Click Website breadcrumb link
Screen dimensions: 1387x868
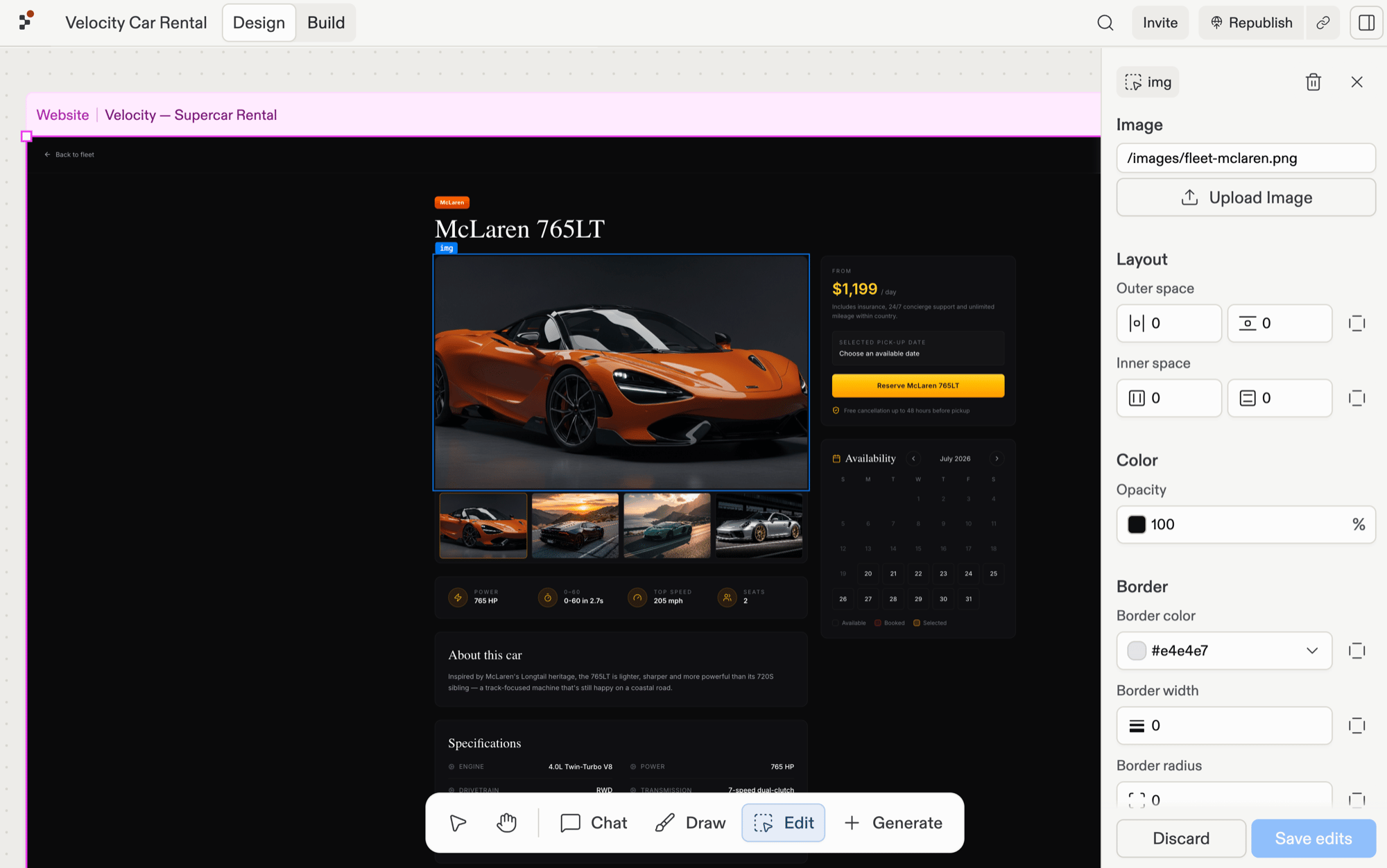(x=62, y=115)
